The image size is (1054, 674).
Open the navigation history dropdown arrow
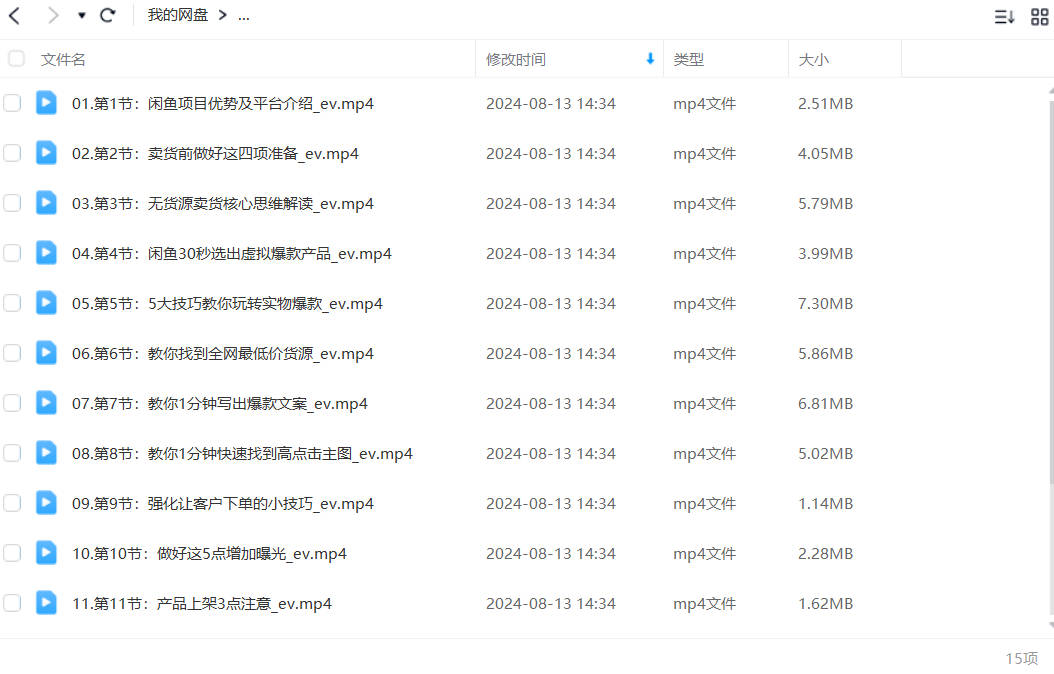point(81,15)
